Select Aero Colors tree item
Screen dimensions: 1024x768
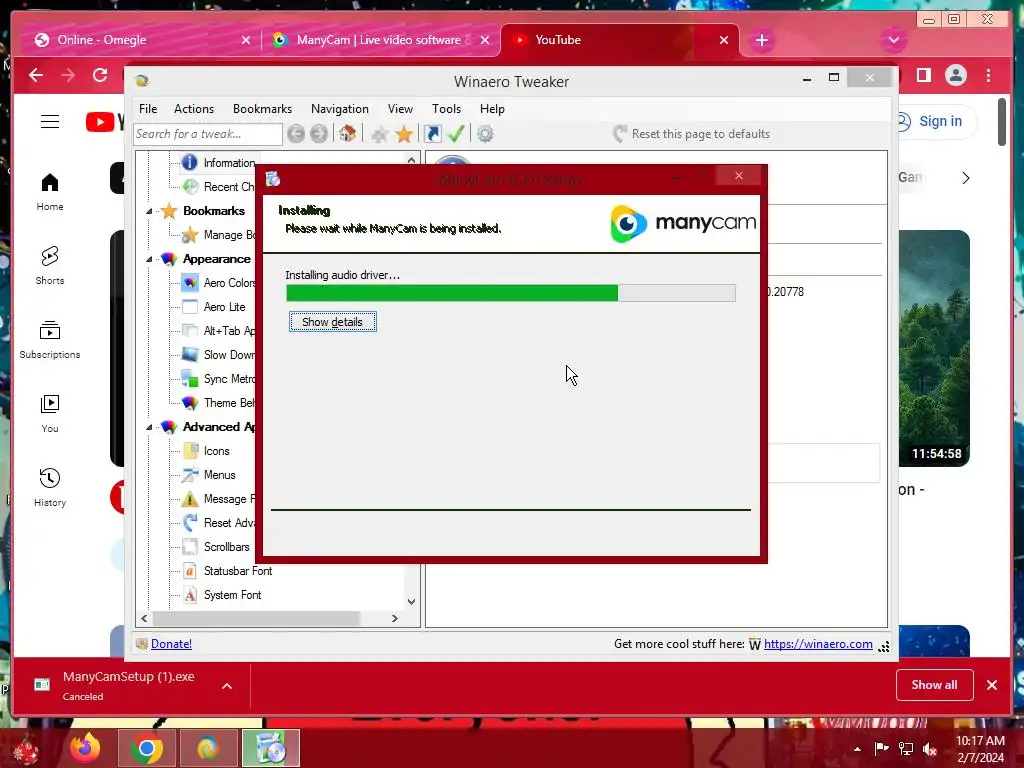click(219, 283)
